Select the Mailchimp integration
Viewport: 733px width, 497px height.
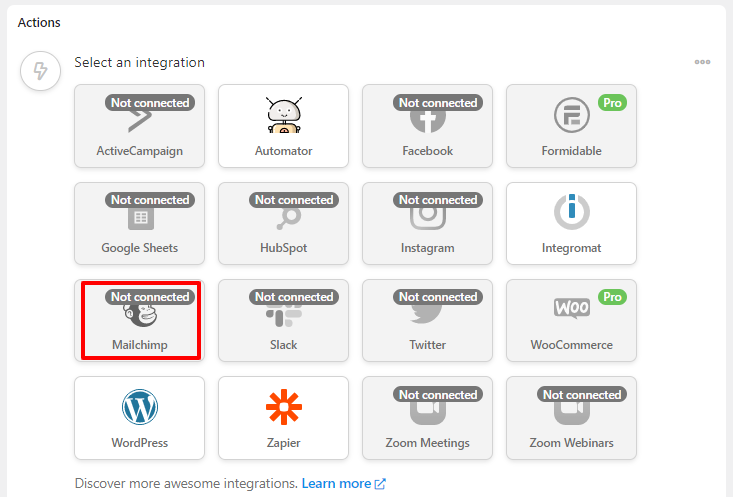pyautogui.click(x=139, y=320)
